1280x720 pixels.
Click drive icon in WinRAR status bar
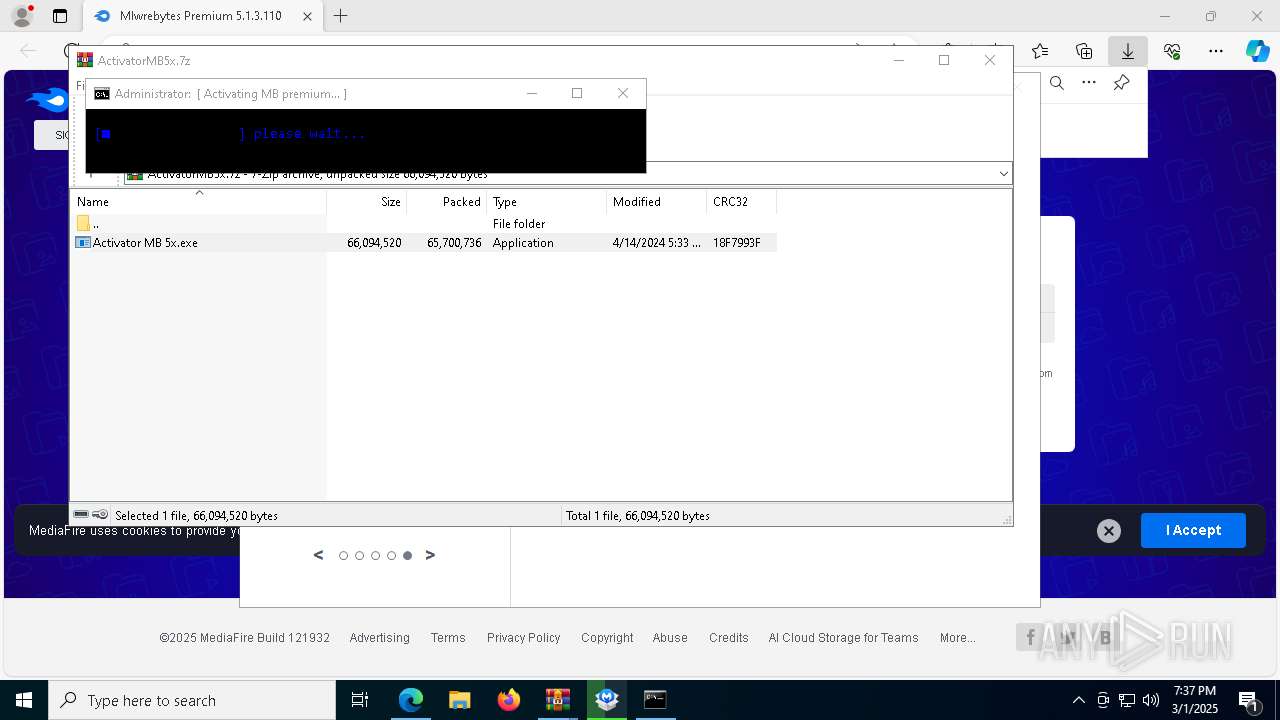(81, 515)
